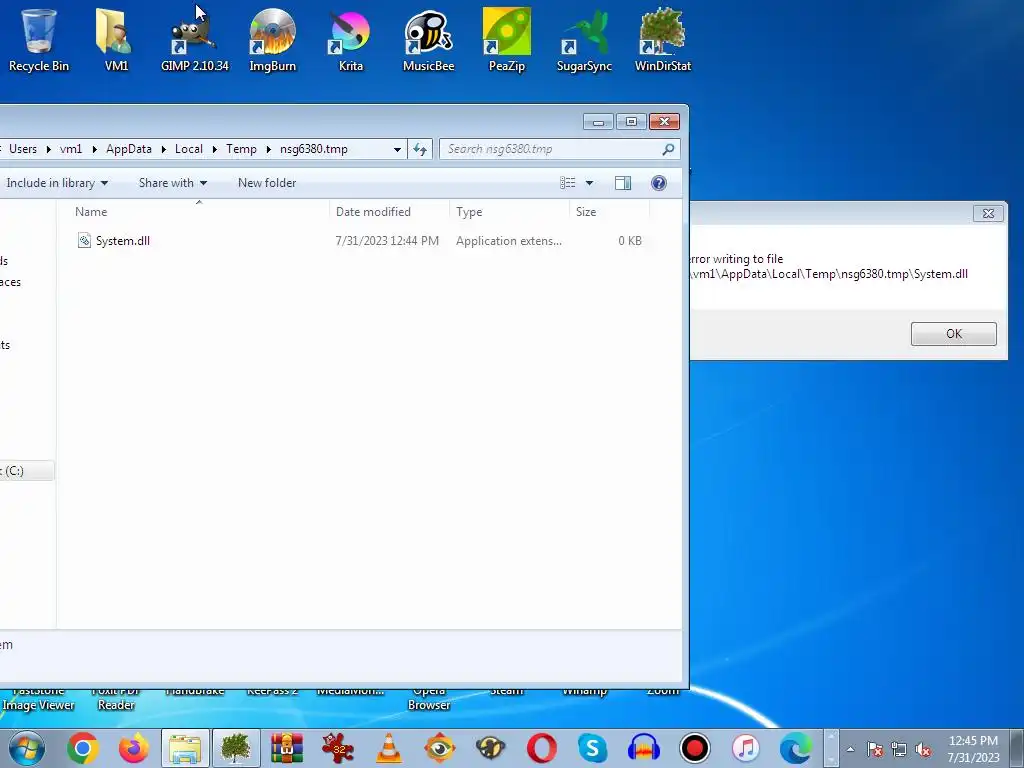Click System.dll's 7/31/2023 12:44 PM date cell

387,241
